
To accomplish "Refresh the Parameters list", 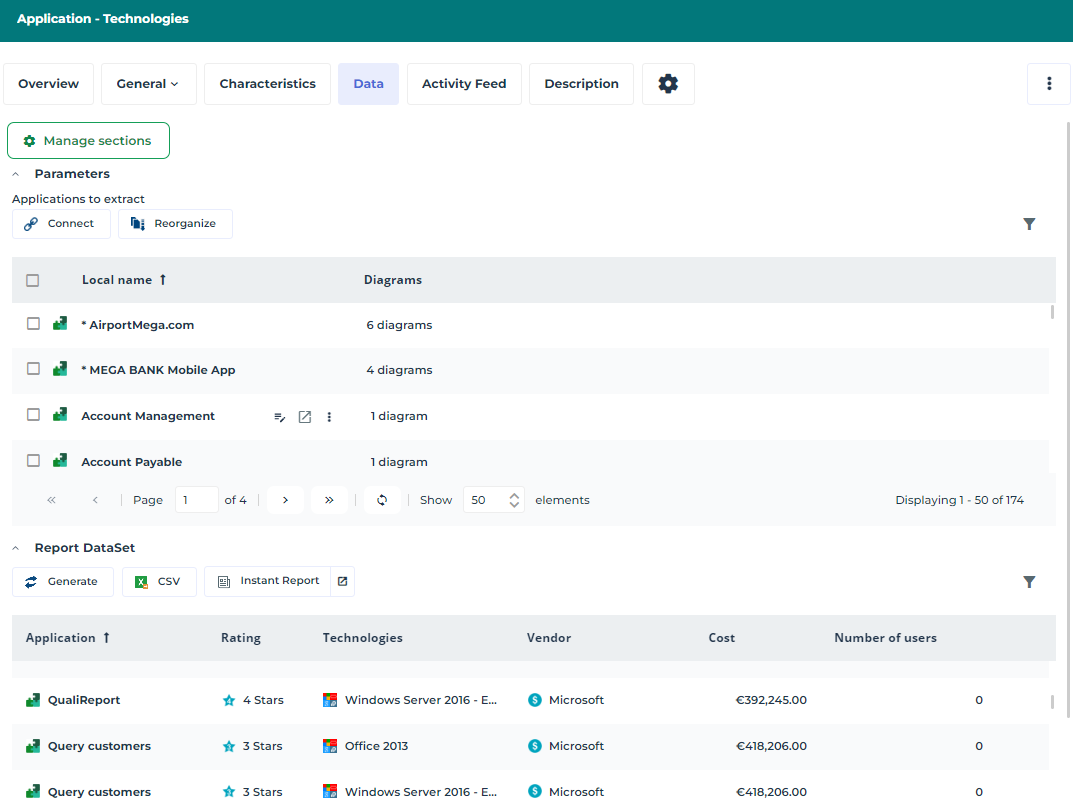I will point(382,500).
